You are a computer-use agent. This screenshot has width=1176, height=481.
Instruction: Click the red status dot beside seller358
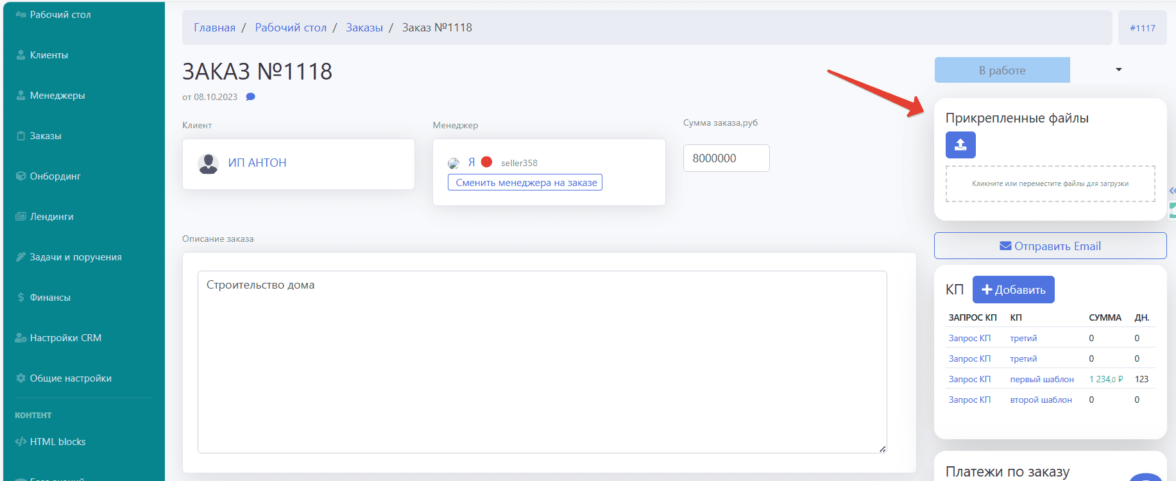[x=486, y=162]
